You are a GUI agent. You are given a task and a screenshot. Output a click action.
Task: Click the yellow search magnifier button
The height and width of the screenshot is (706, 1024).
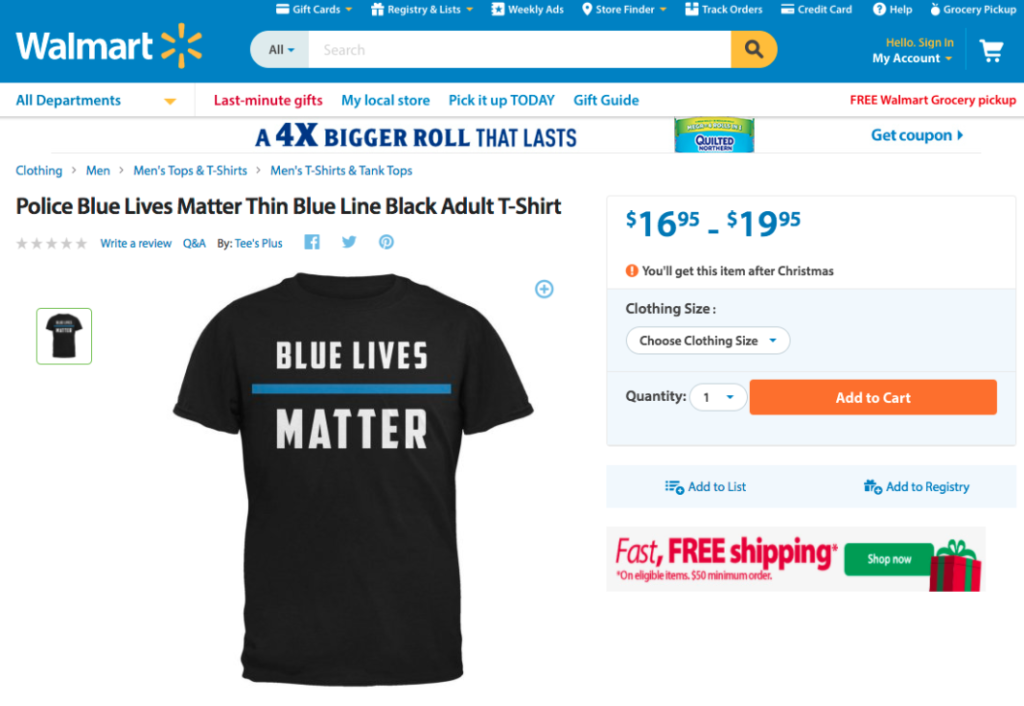pyautogui.click(x=754, y=50)
